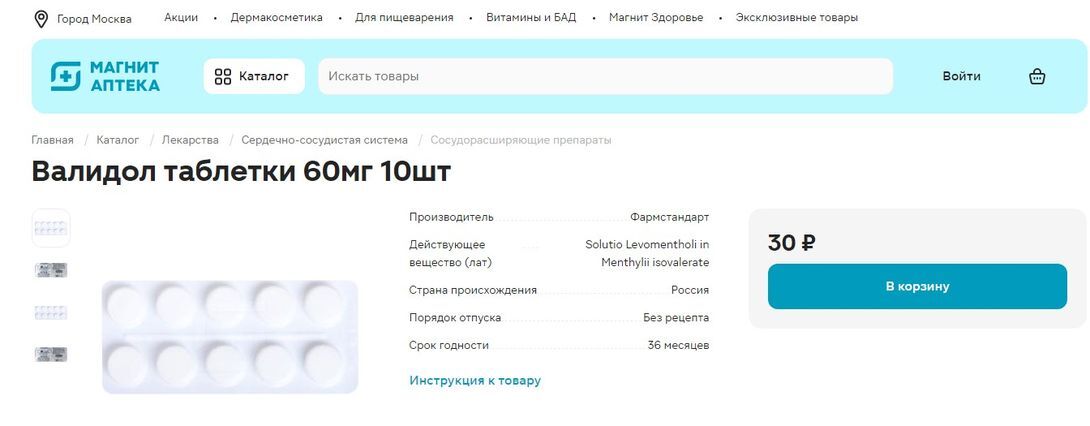
Task: Click the Магнит Аптека logo
Action: coord(105,76)
